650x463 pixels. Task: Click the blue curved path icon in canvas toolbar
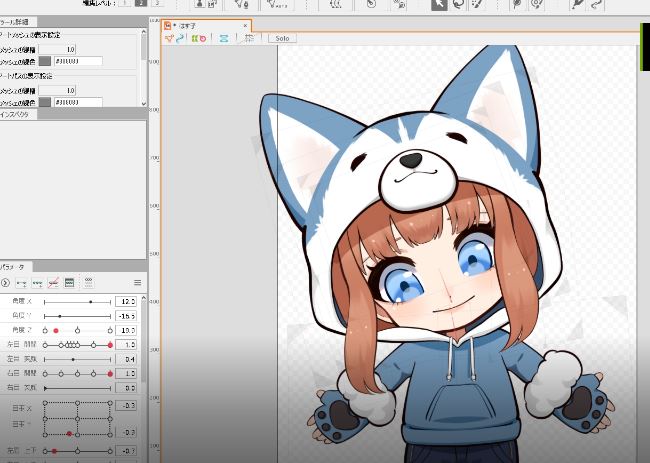[x=179, y=39]
